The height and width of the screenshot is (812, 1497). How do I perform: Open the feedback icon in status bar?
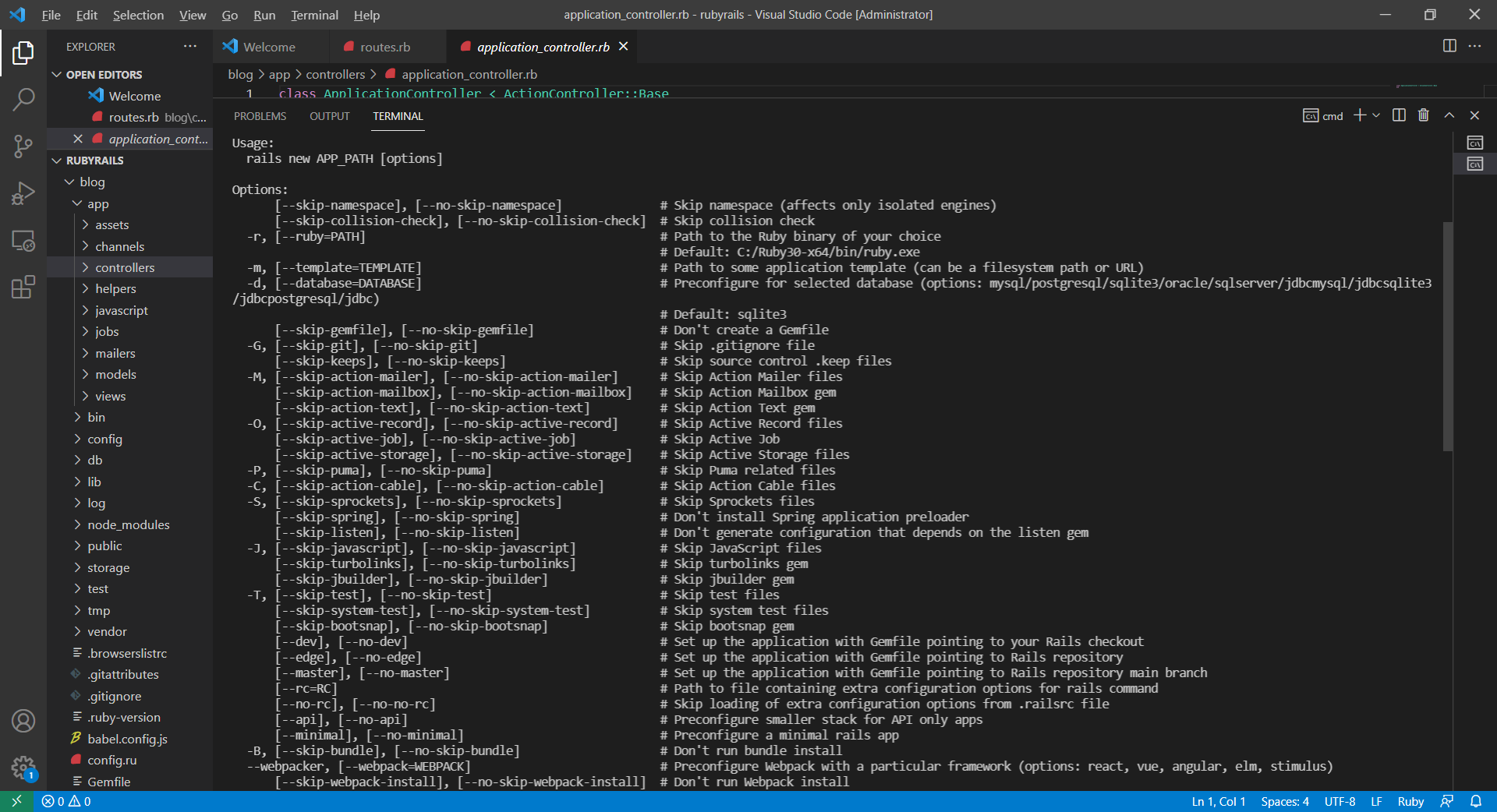point(1447,801)
